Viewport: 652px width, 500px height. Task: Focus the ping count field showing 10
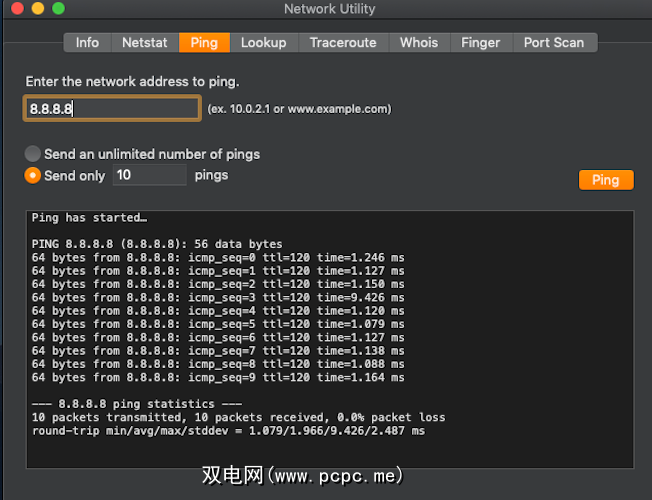pyautogui.click(x=149, y=175)
